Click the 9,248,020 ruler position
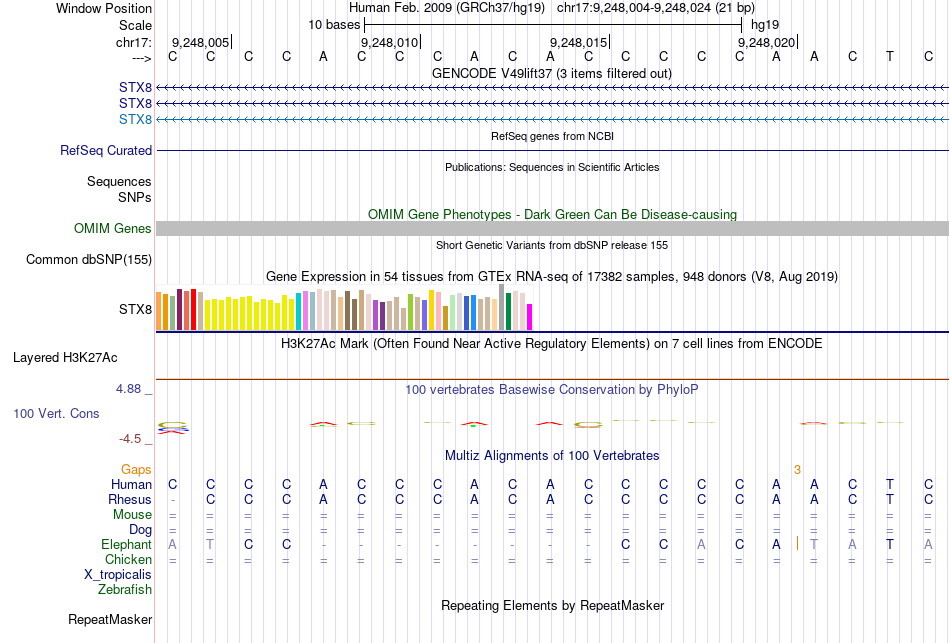950x643 pixels. [x=766, y=42]
